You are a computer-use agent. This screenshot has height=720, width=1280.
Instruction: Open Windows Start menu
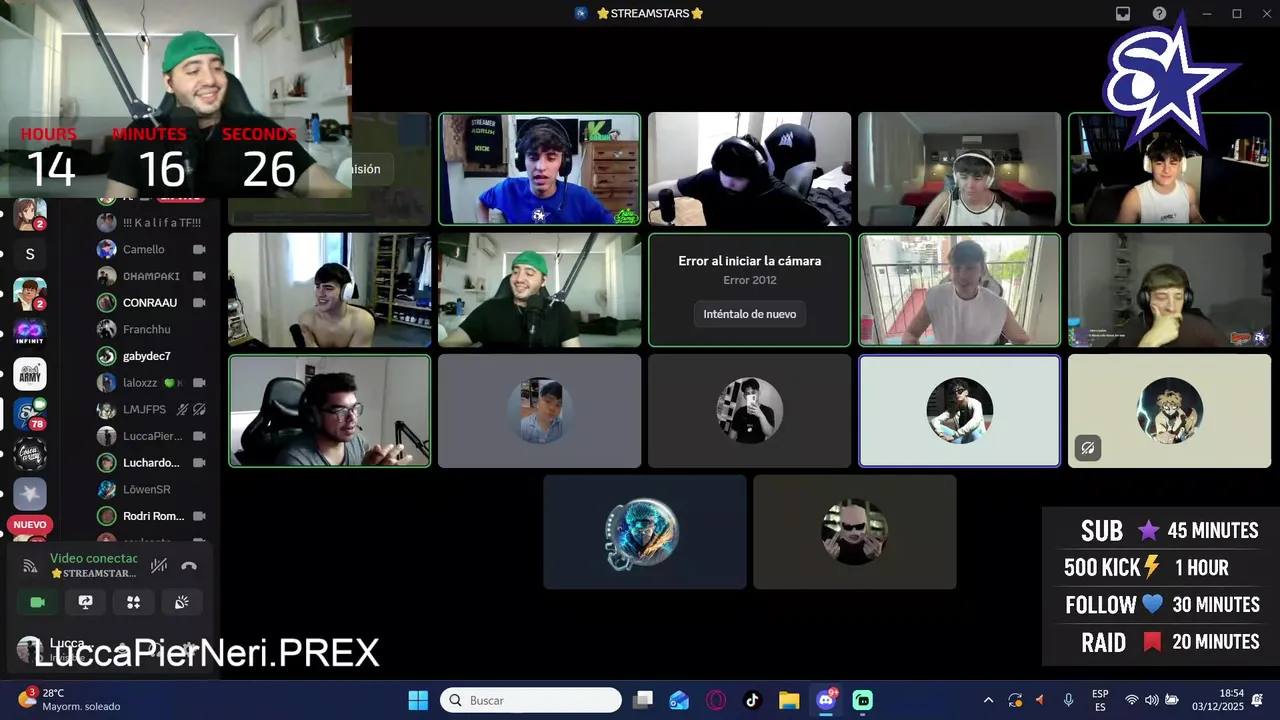(418, 700)
